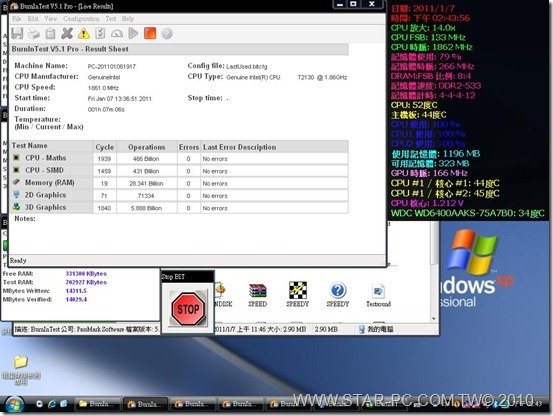Open the File menu in BurnInTest
This screenshot has width=553, height=416.
click(17, 18)
